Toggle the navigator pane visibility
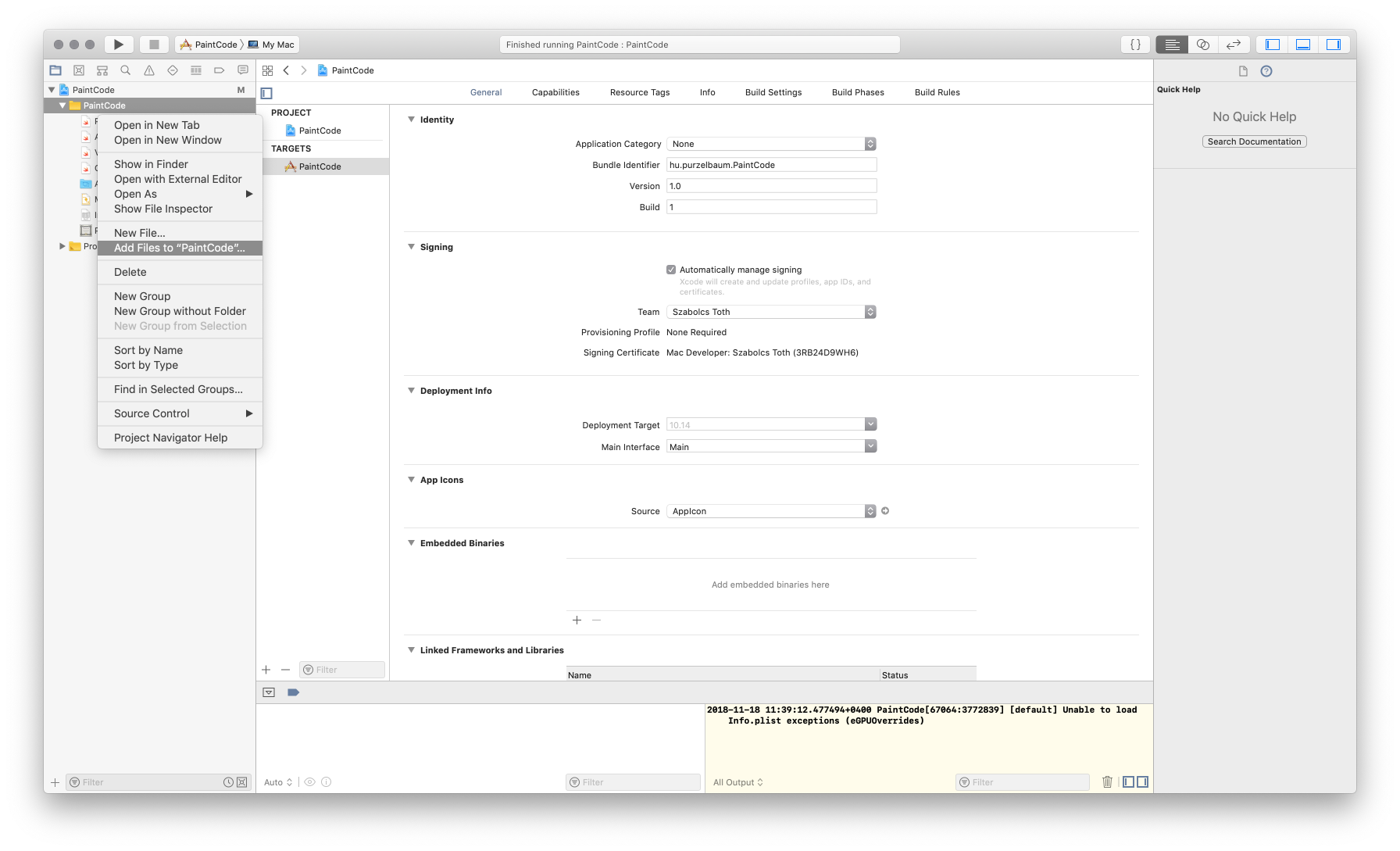The image size is (1400, 851). pos(1273,45)
